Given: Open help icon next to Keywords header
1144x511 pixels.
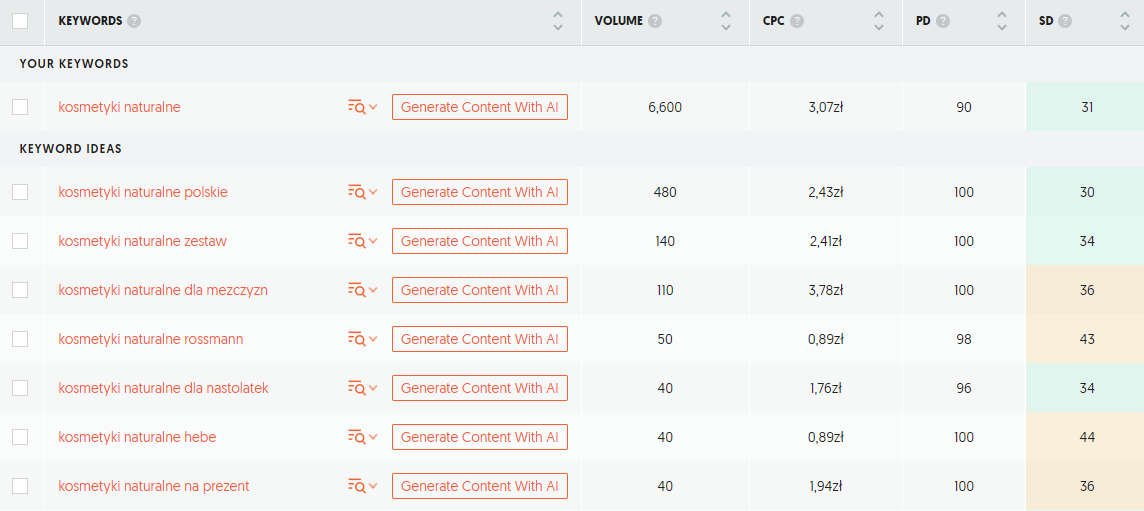Looking at the screenshot, I should point(134,21).
